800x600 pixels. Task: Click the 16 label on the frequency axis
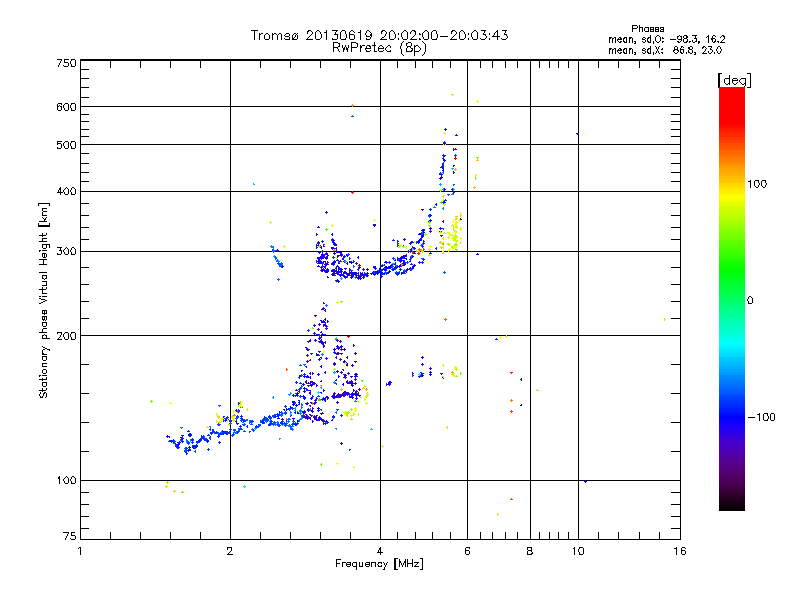(x=680, y=551)
